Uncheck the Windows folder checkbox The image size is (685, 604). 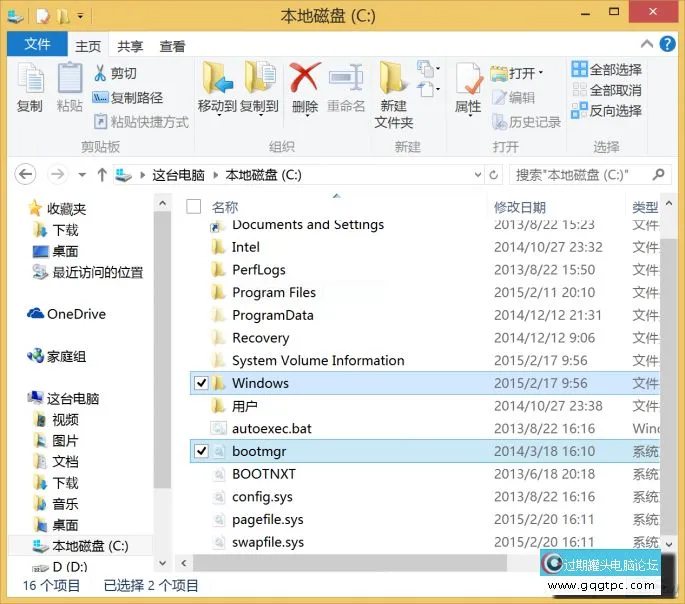pyautogui.click(x=201, y=383)
